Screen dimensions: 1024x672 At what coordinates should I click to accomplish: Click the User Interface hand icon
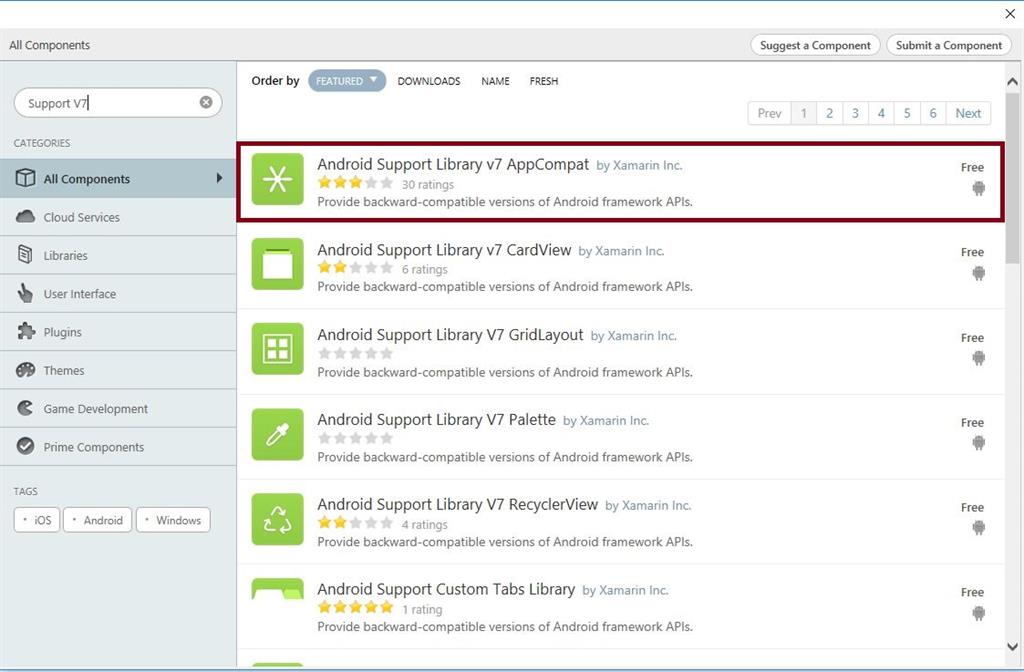(x=25, y=293)
